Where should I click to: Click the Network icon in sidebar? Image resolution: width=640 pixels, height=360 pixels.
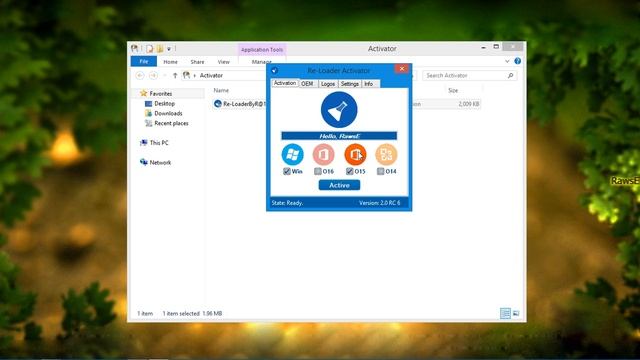(143, 162)
